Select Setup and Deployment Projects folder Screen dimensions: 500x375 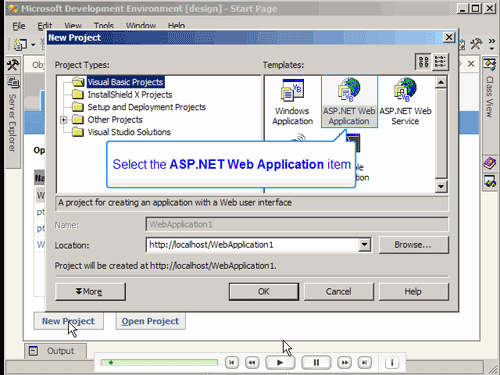(146, 107)
